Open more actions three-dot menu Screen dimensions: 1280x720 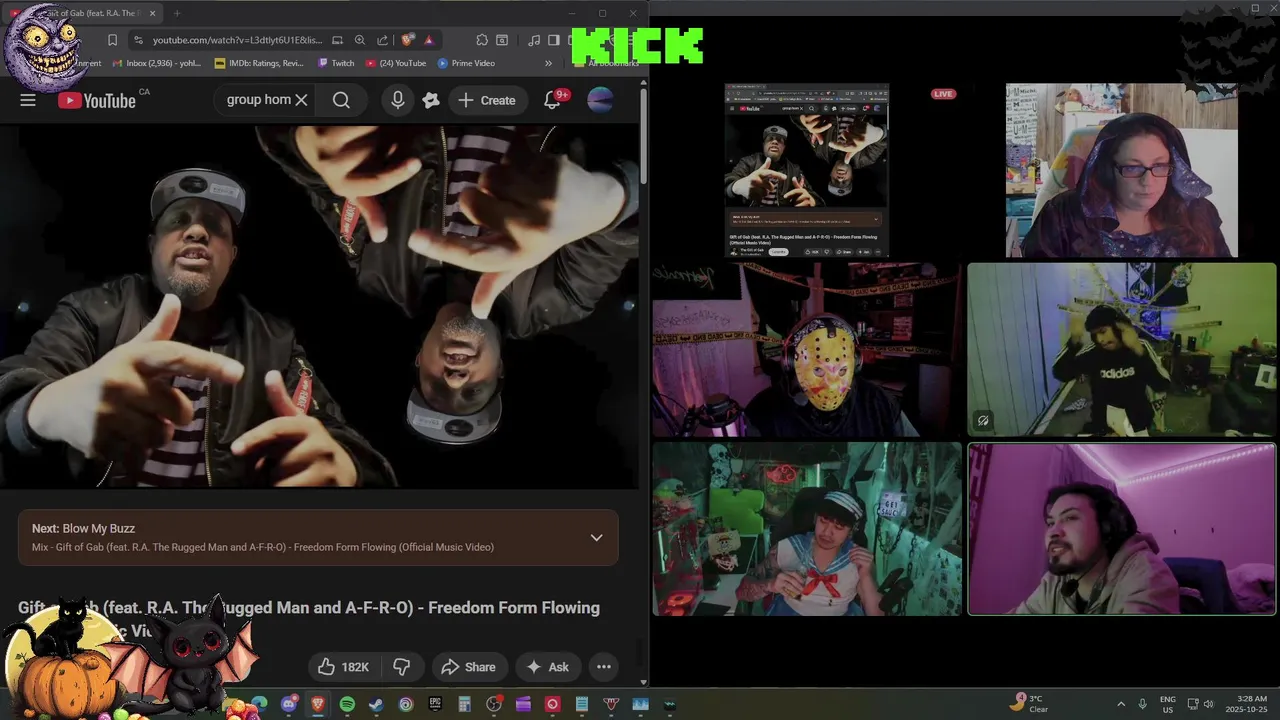click(x=604, y=667)
